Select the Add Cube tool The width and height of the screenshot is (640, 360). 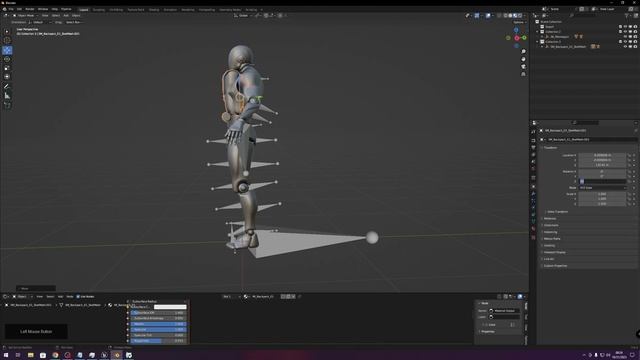pyautogui.click(x=7, y=105)
